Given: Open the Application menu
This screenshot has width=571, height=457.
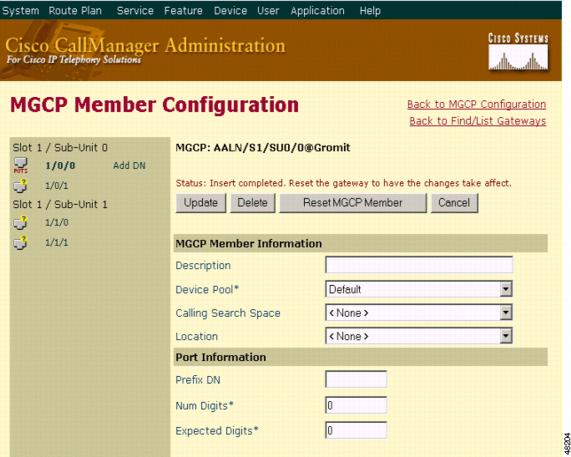Looking at the screenshot, I should pyautogui.click(x=318, y=11).
